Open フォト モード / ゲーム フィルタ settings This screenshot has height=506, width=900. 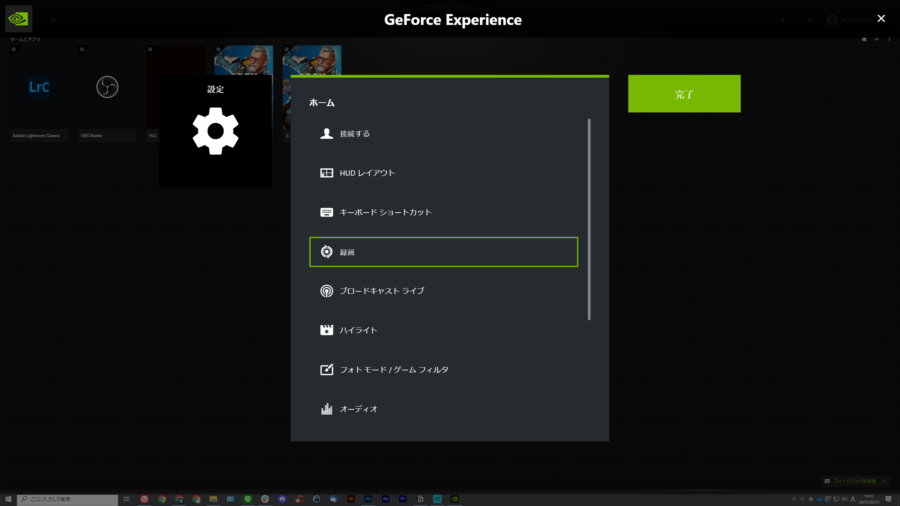click(443, 369)
